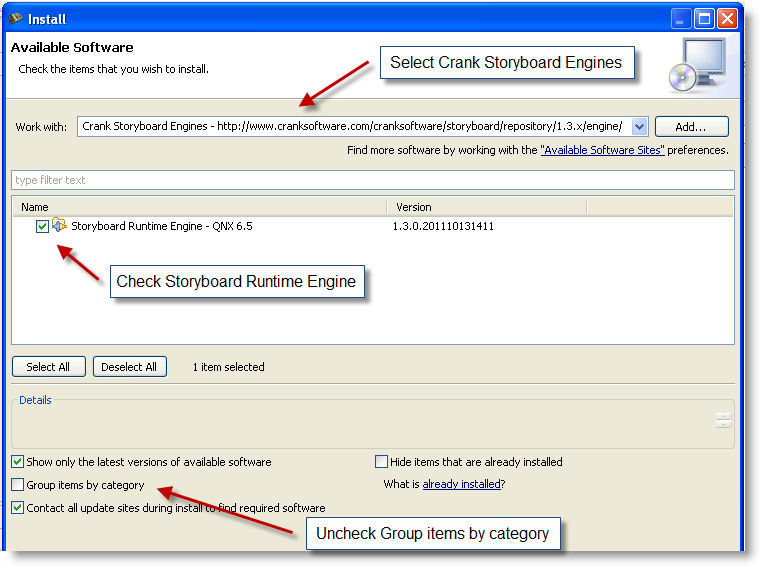
Task: Sort by the Name column header
Action: point(199,207)
